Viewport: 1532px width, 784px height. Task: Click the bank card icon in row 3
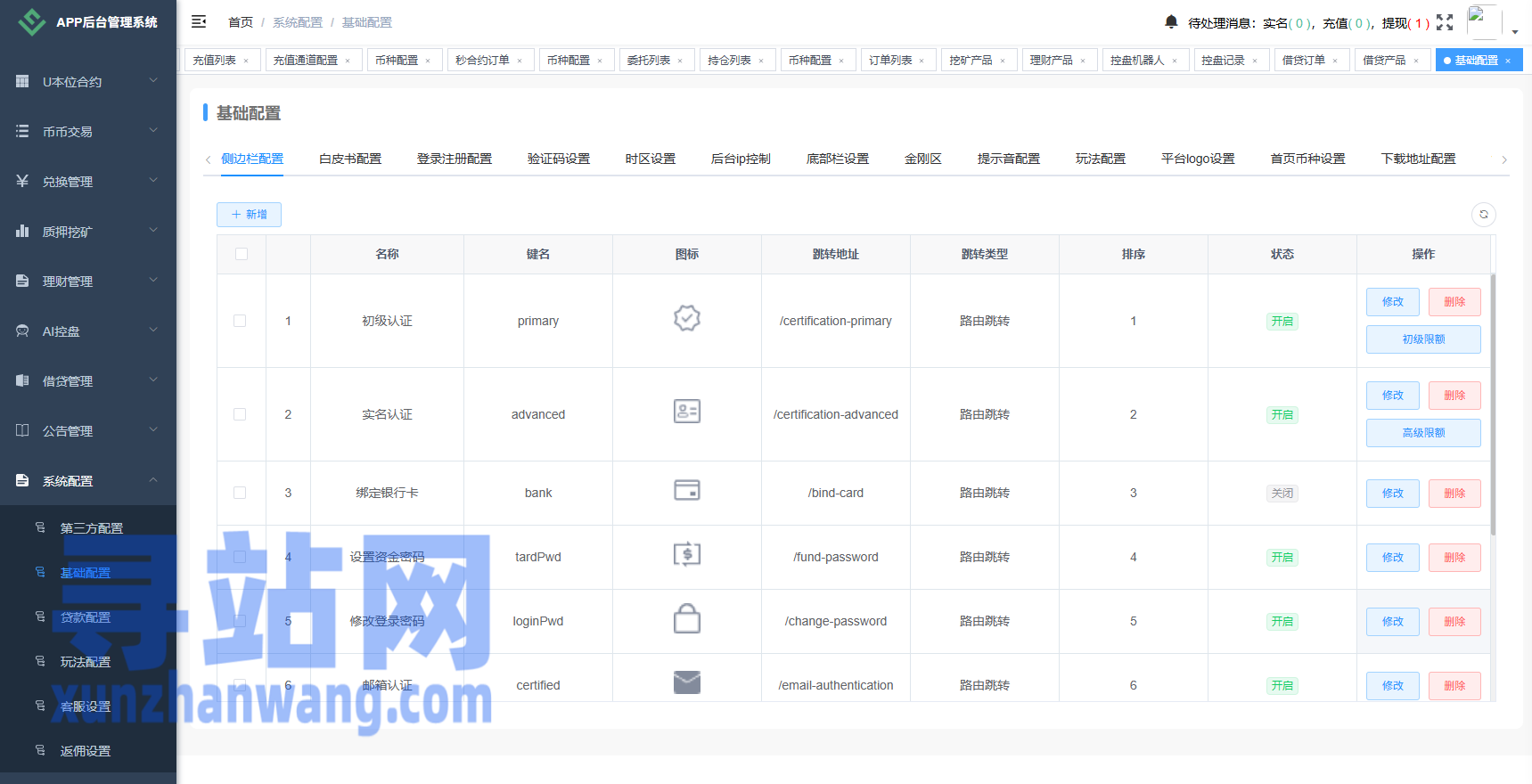[686, 491]
